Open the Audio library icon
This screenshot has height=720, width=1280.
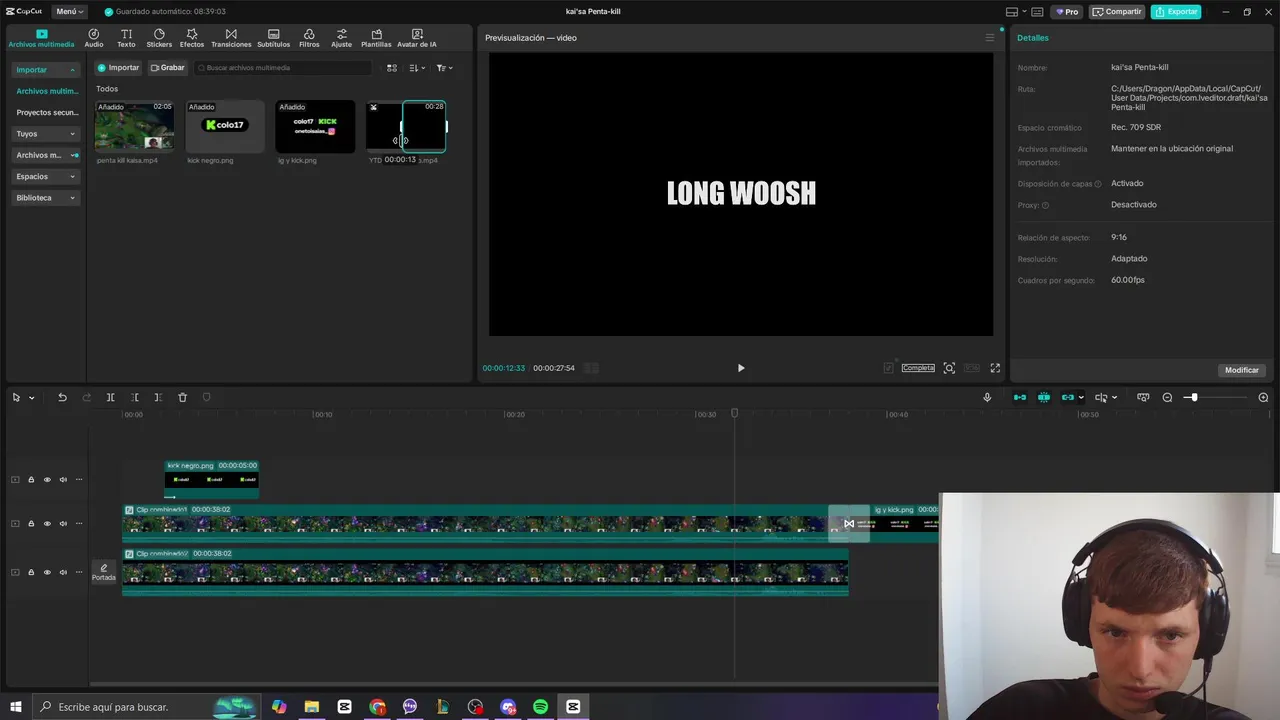pos(94,38)
